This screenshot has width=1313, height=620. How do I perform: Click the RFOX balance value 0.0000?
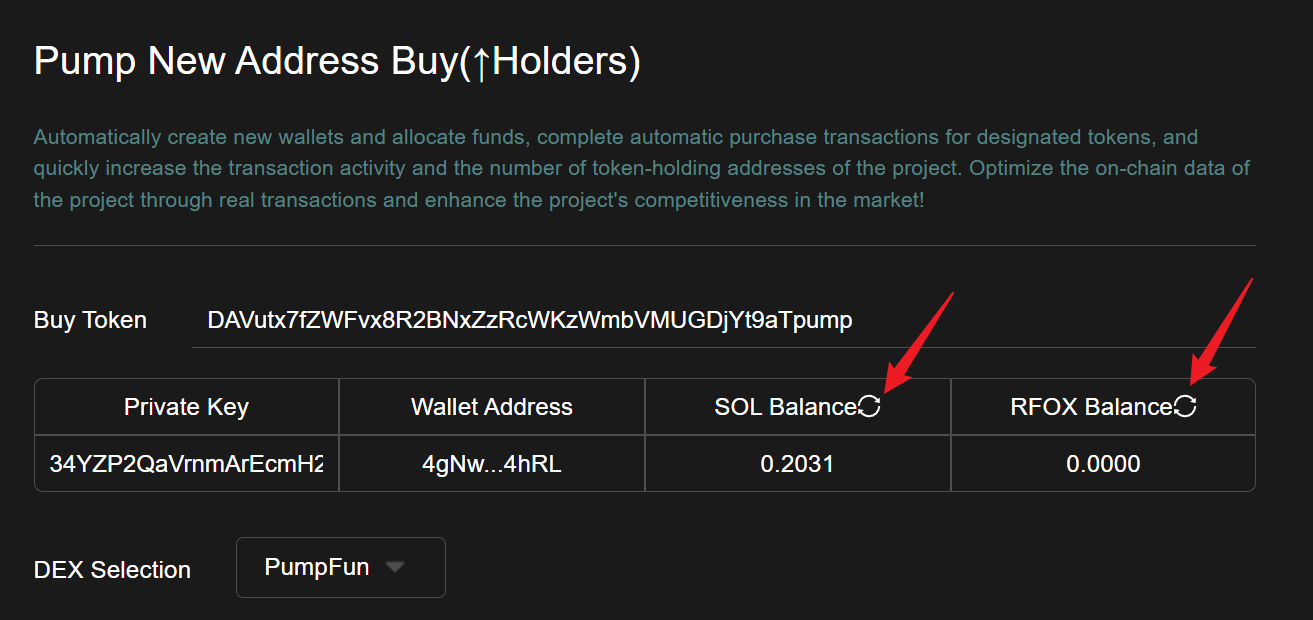click(1103, 464)
